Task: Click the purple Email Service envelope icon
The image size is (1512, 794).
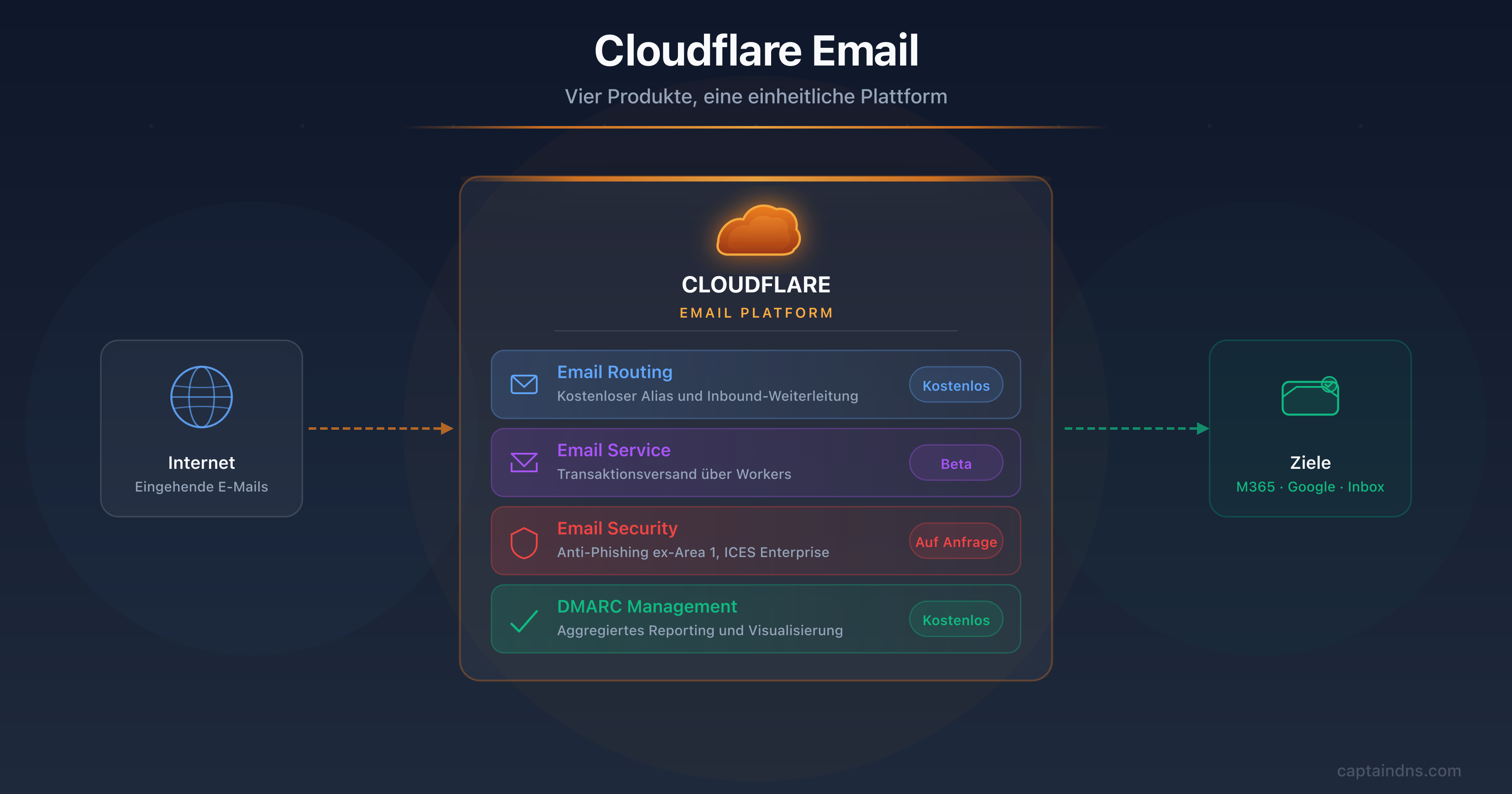Action: (x=524, y=462)
